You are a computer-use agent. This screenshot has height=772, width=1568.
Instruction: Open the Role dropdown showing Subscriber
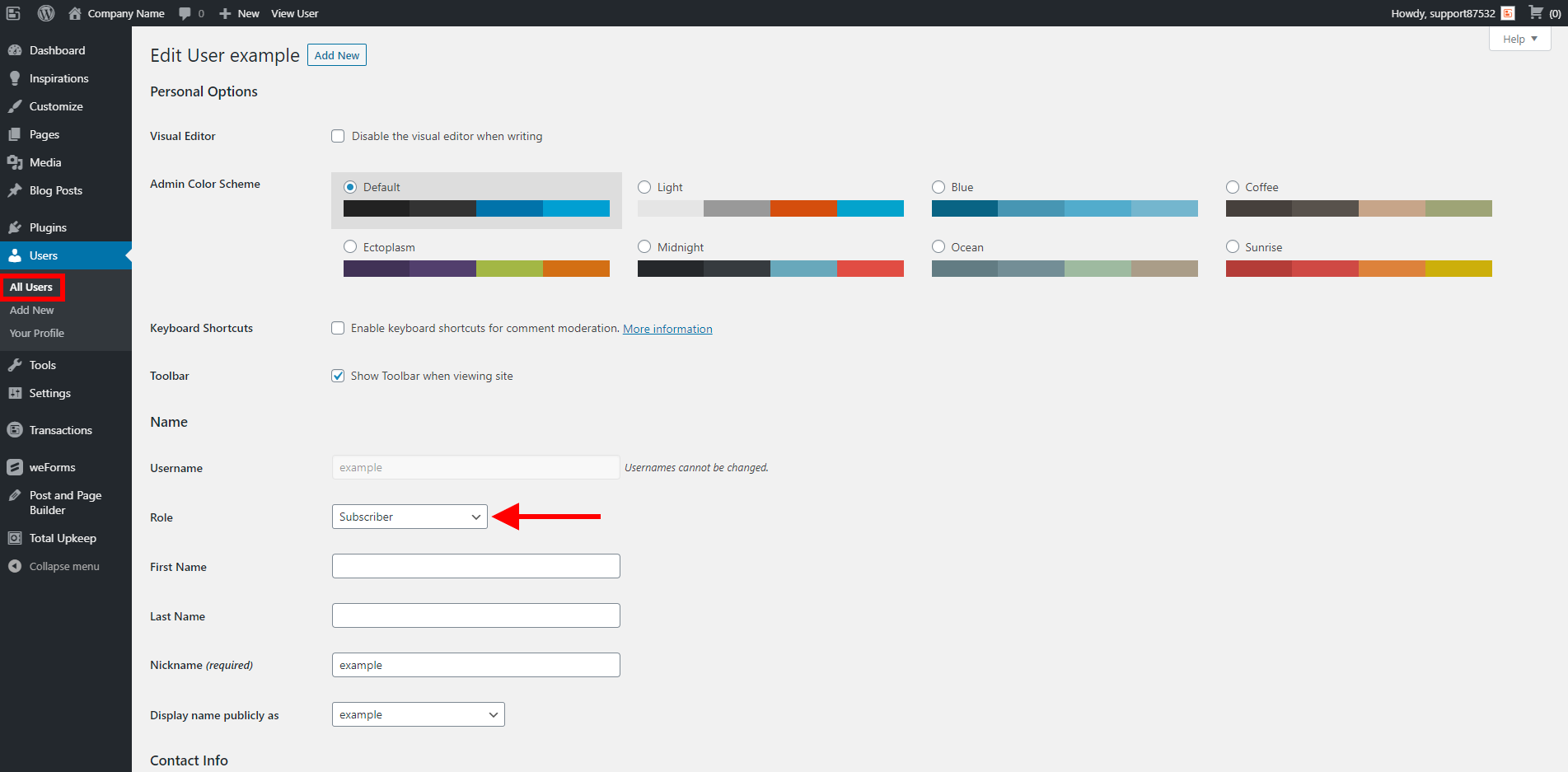click(410, 517)
